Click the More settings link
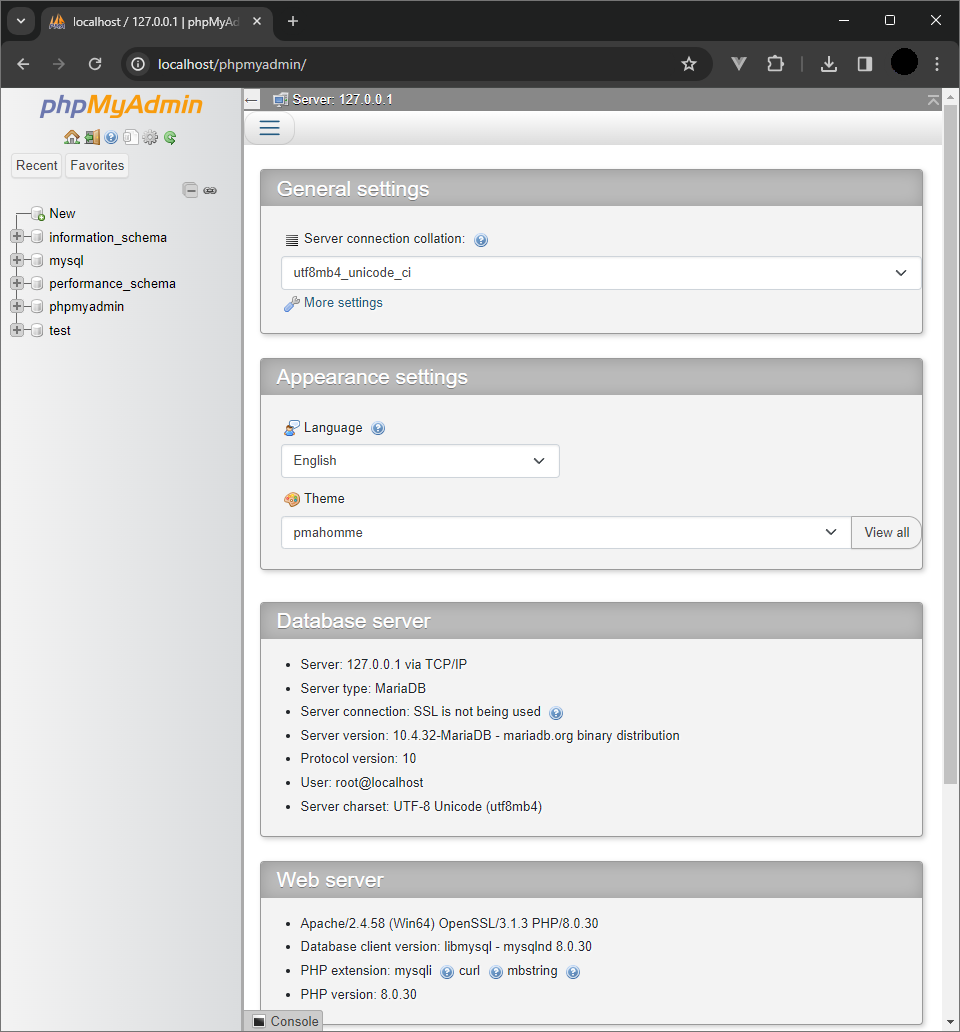The width and height of the screenshot is (960, 1032). [x=343, y=303]
